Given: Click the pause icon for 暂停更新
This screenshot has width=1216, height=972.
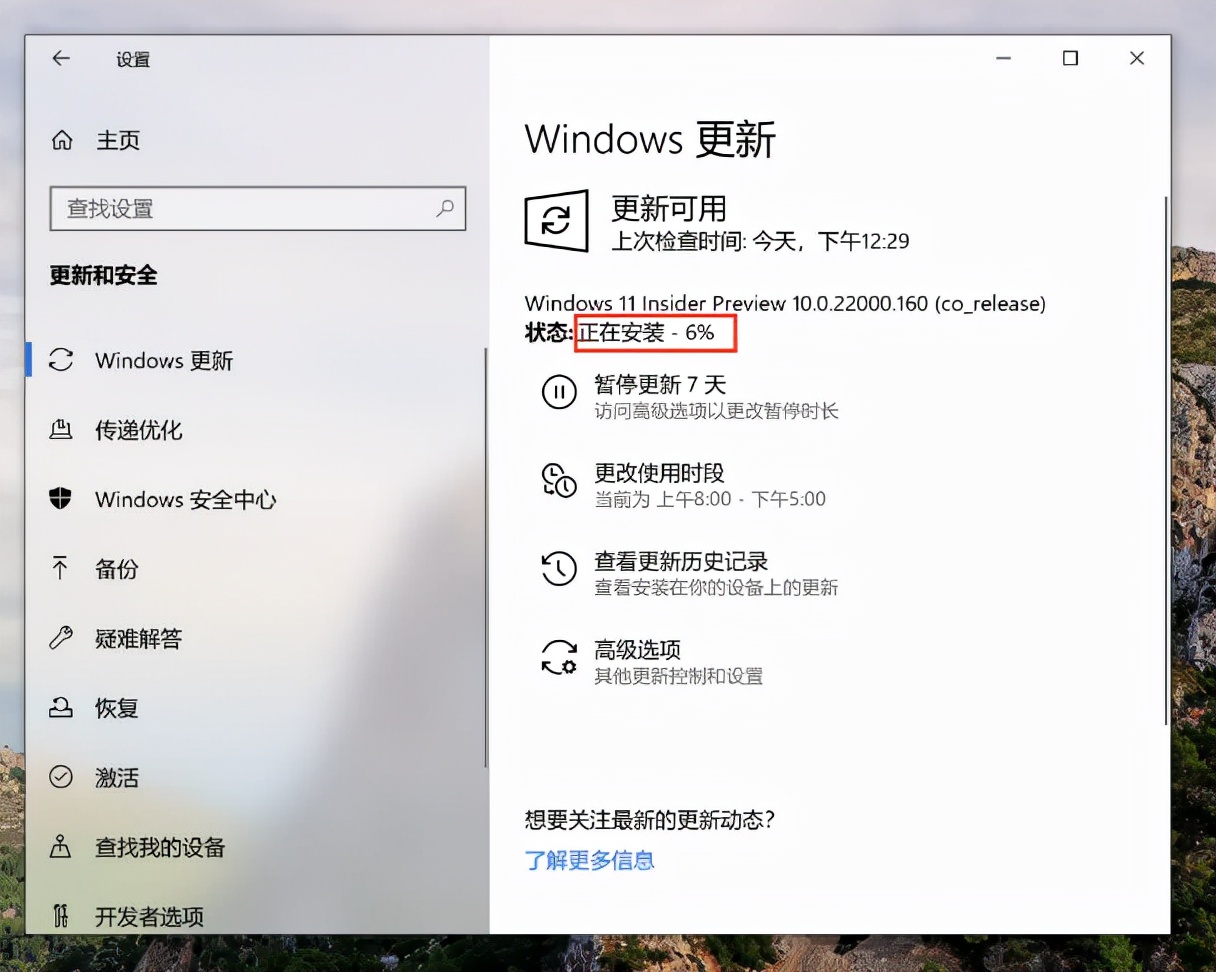Looking at the screenshot, I should click(x=559, y=391).
